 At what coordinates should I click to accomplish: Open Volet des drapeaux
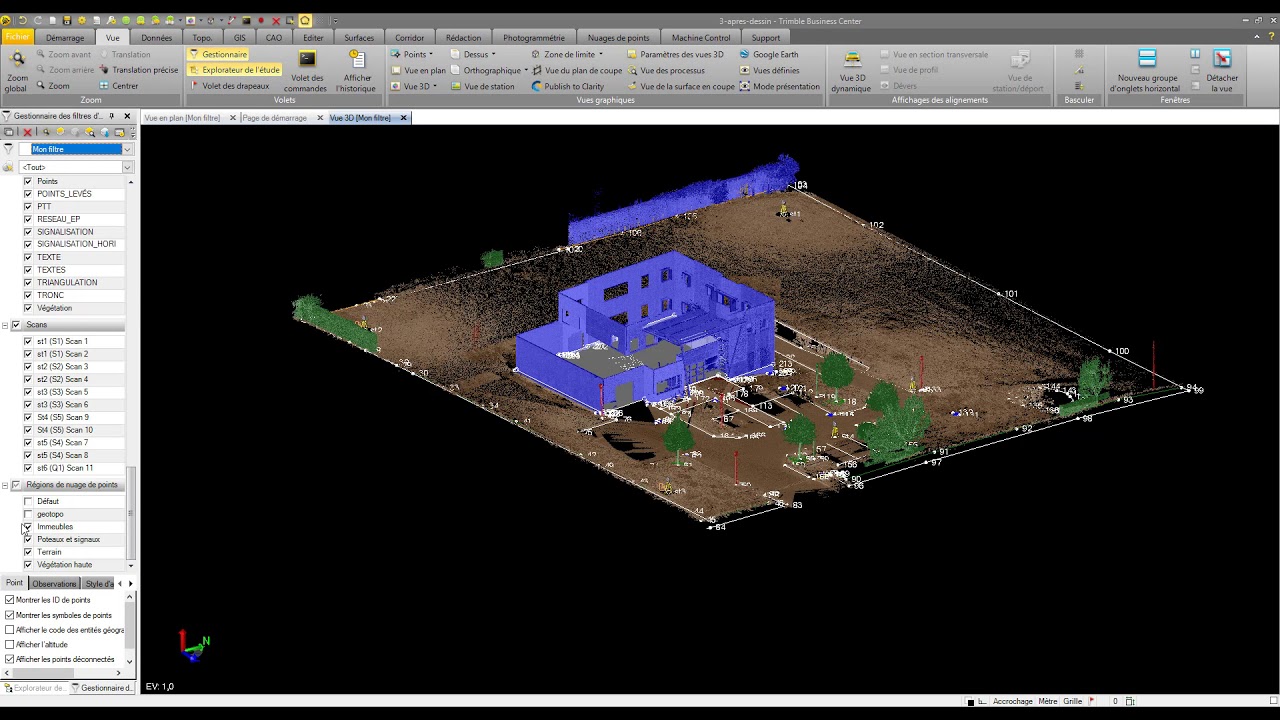[229, 86]
